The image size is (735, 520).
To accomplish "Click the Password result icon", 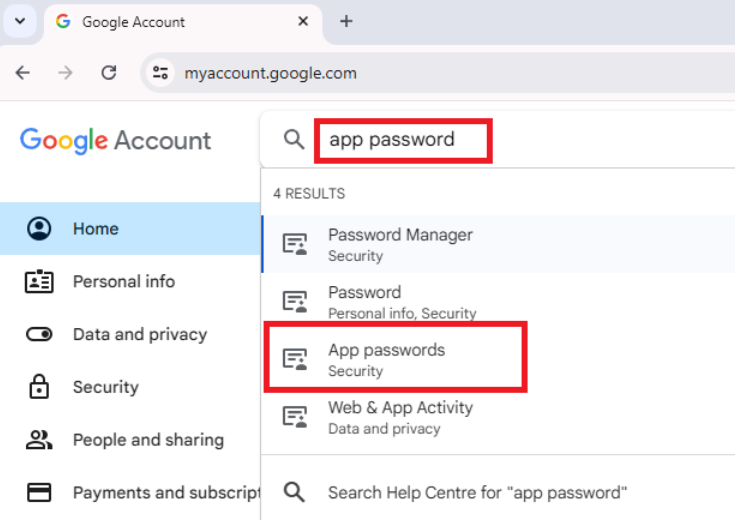I will [x=295, y=301].
